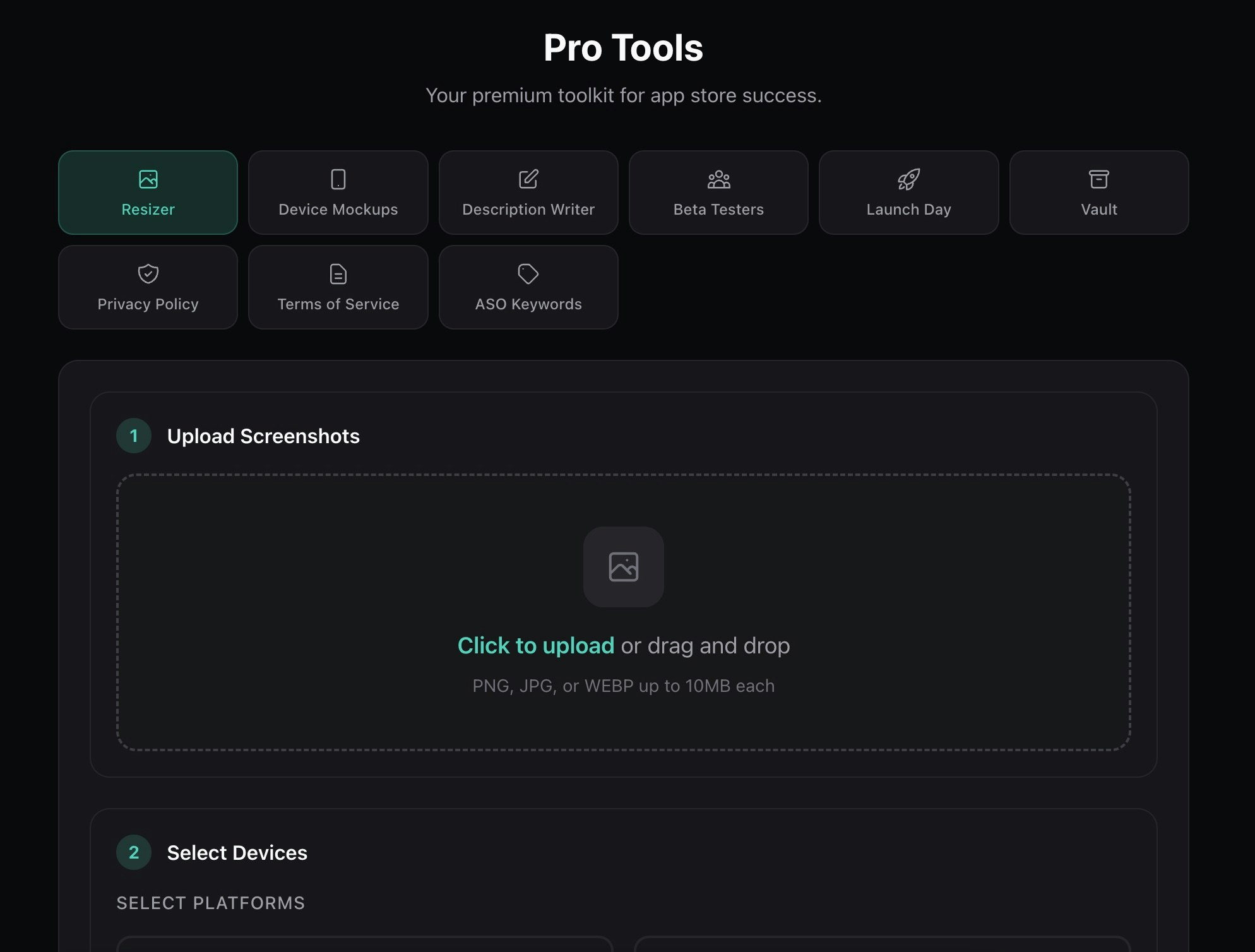
Task: Click the Terms of Service document icon
Action: [x=338, y=273]
